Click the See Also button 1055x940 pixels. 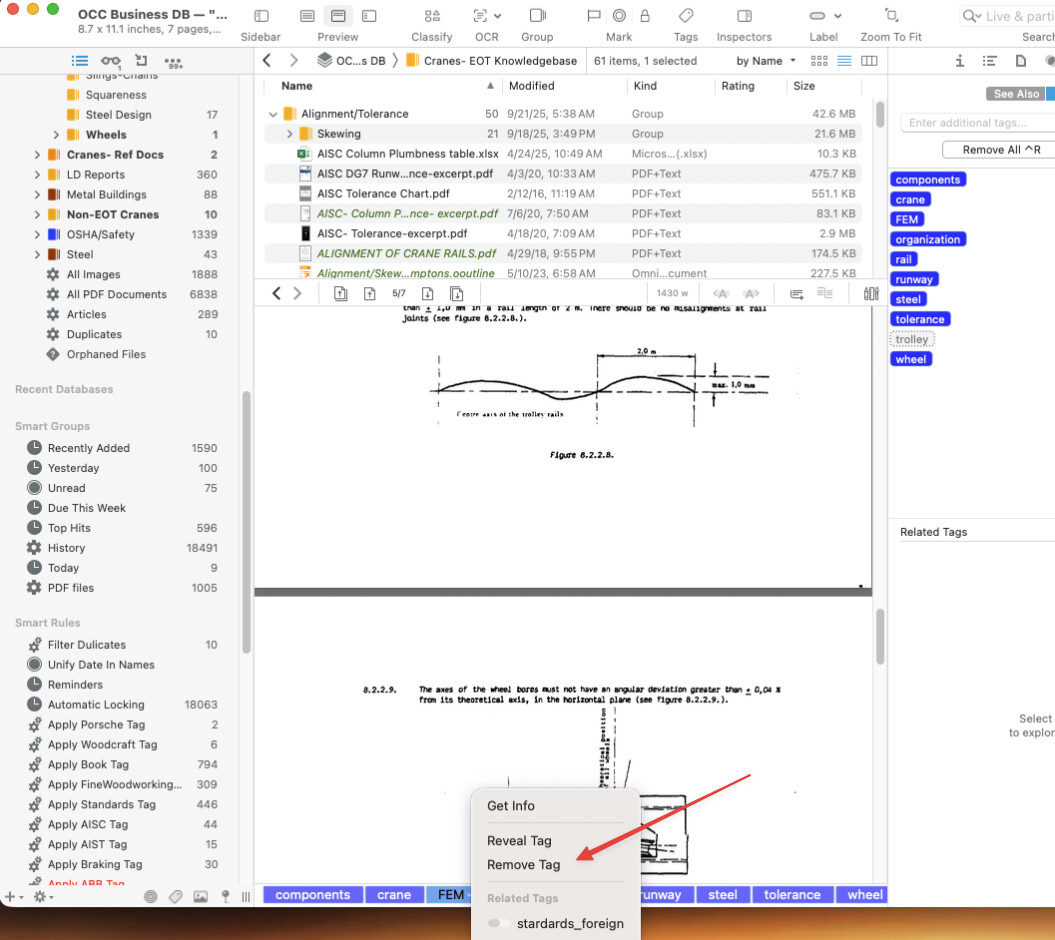click(1015, 94)
